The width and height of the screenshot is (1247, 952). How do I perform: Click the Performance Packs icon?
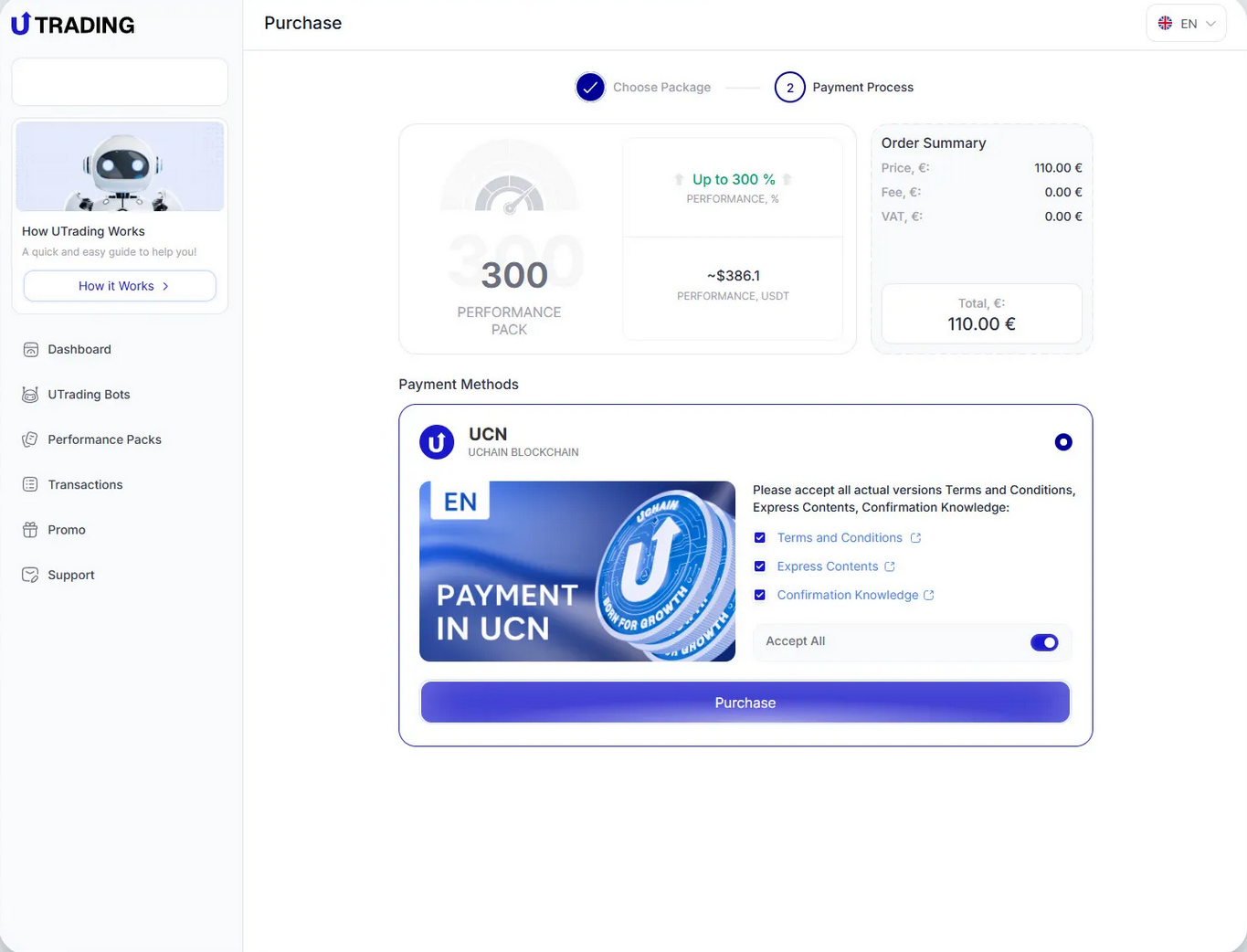[x=30, y=439]
